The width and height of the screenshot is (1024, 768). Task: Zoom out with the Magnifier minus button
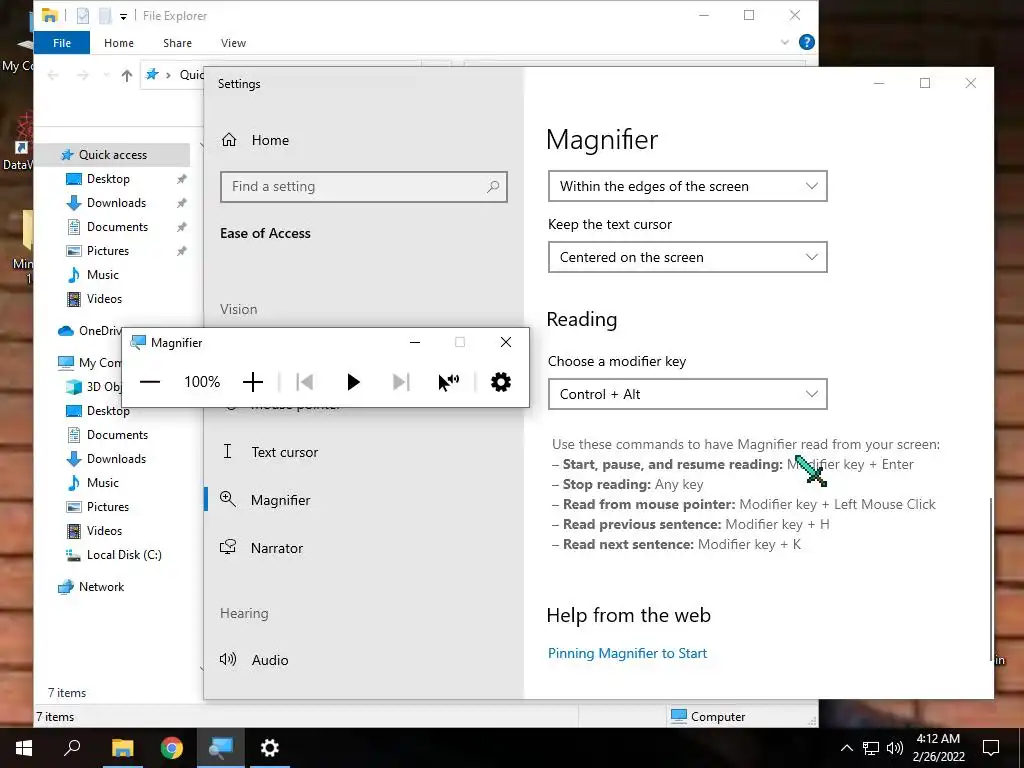150,382
